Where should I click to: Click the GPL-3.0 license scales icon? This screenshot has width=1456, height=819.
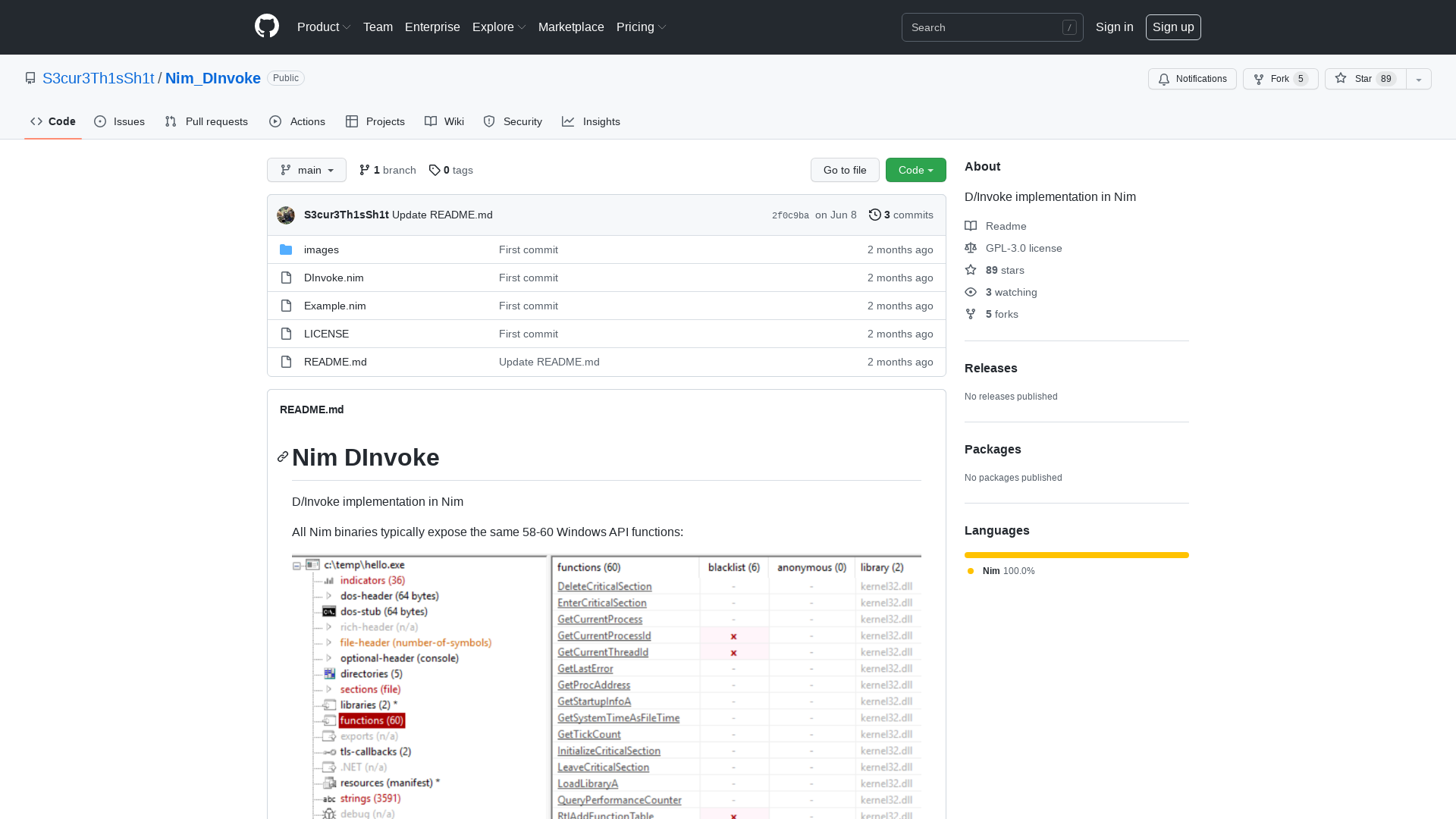(971, 248)
